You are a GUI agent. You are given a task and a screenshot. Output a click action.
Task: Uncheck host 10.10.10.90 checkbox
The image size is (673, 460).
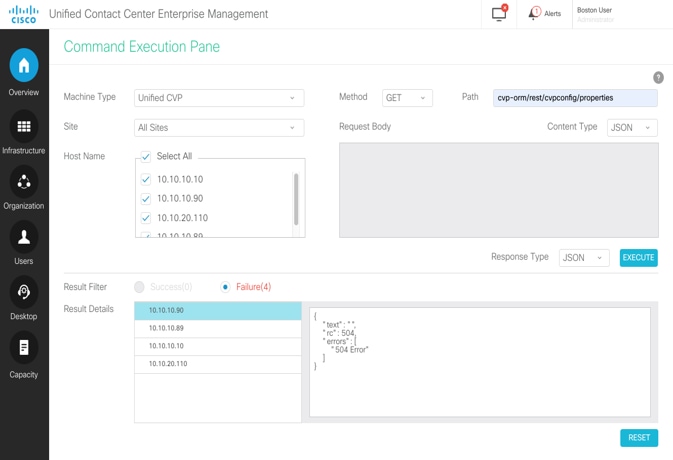coord(146,199)
